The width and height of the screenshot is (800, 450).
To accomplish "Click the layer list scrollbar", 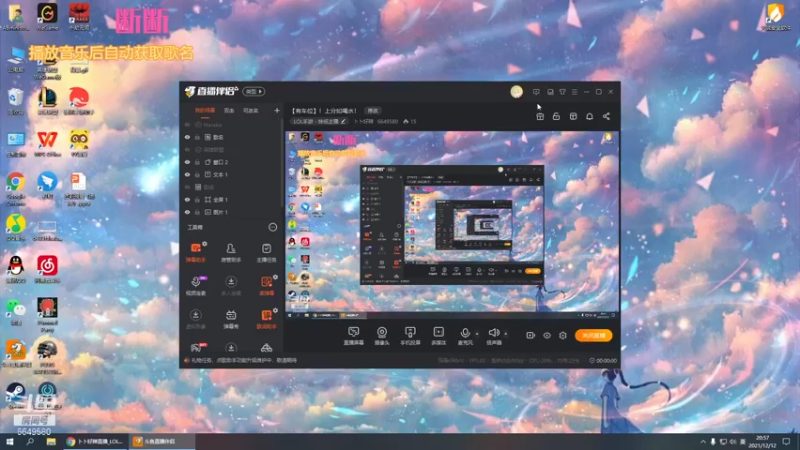I will pos(282,163).
